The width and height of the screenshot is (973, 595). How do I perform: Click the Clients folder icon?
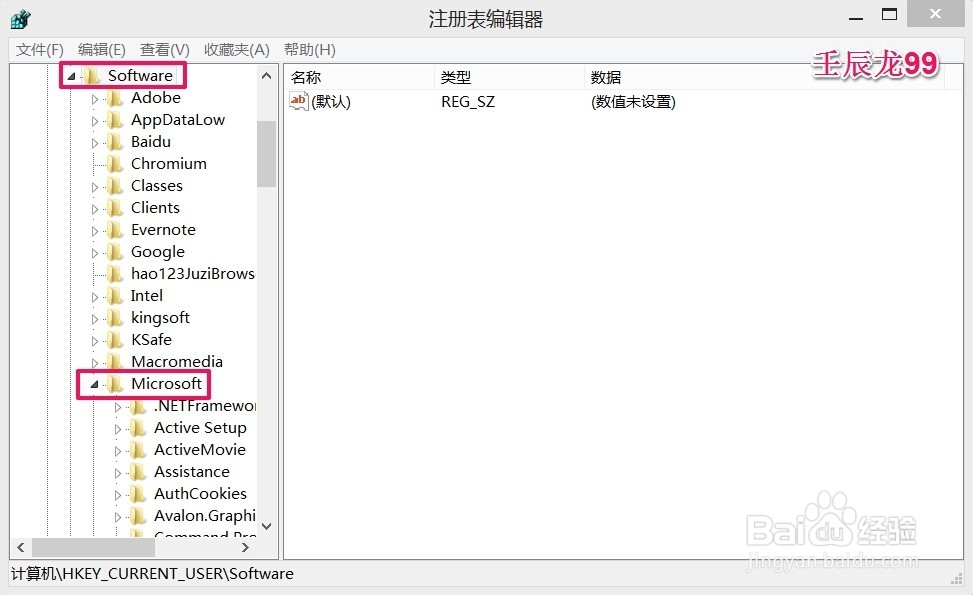(114, 208)
